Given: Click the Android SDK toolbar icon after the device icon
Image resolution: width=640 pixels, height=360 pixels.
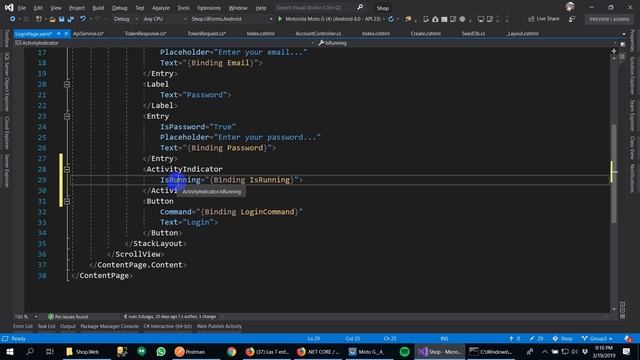Looking at the screenshot, I should [435, 19].
